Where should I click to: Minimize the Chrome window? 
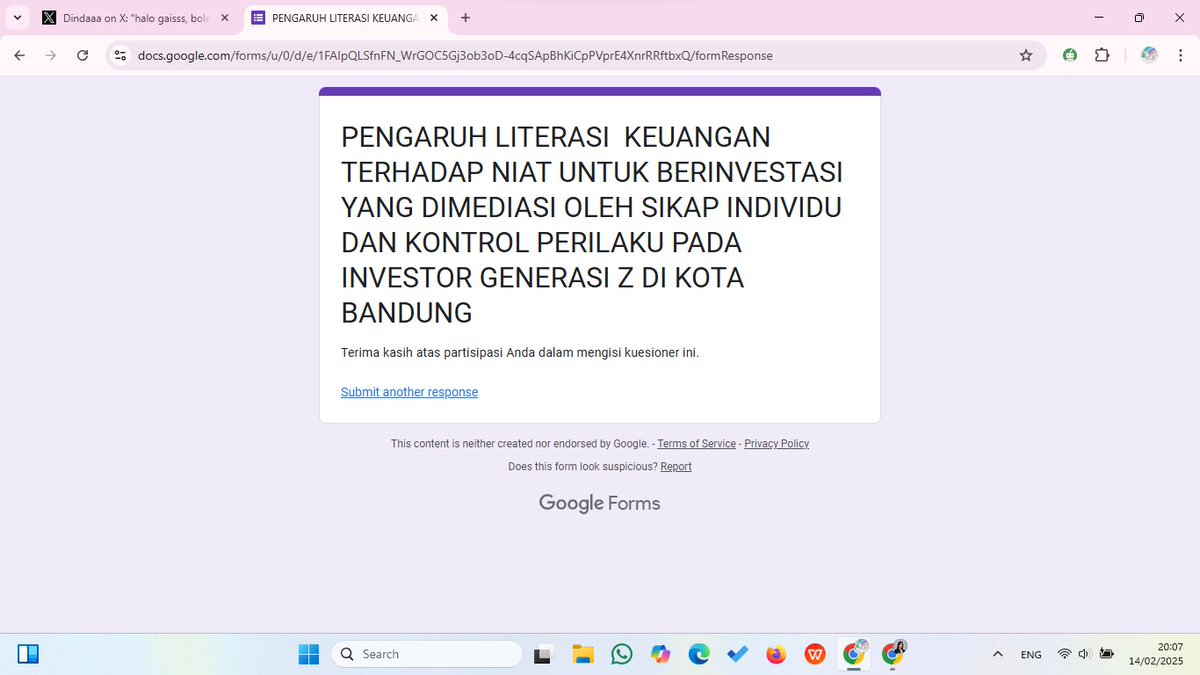(1099, 18)
